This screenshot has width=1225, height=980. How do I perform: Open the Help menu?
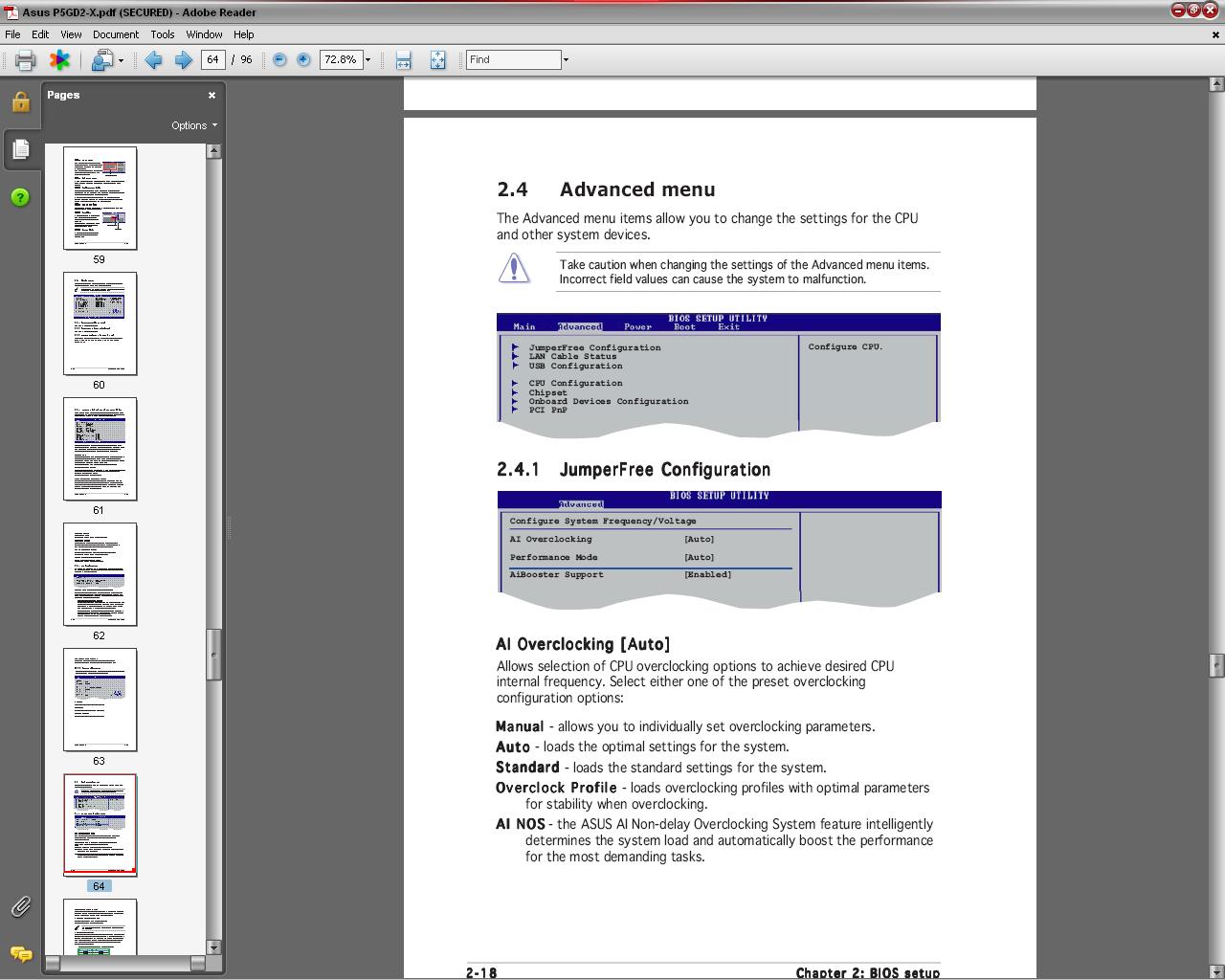pyautogui.click(x=244, y=34)
